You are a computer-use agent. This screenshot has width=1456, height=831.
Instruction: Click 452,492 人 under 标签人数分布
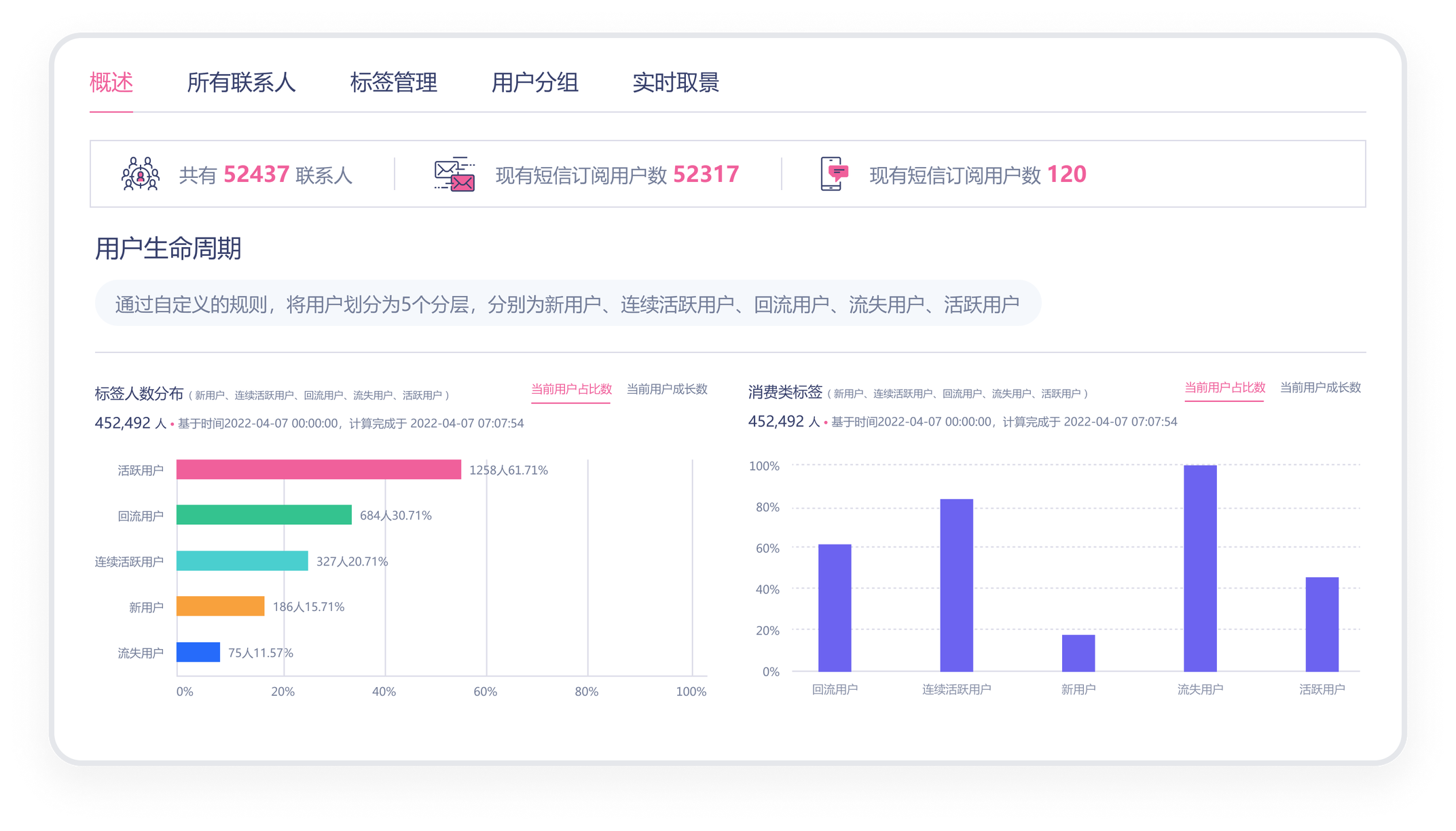pyautogui.click(x=130, y=423)
